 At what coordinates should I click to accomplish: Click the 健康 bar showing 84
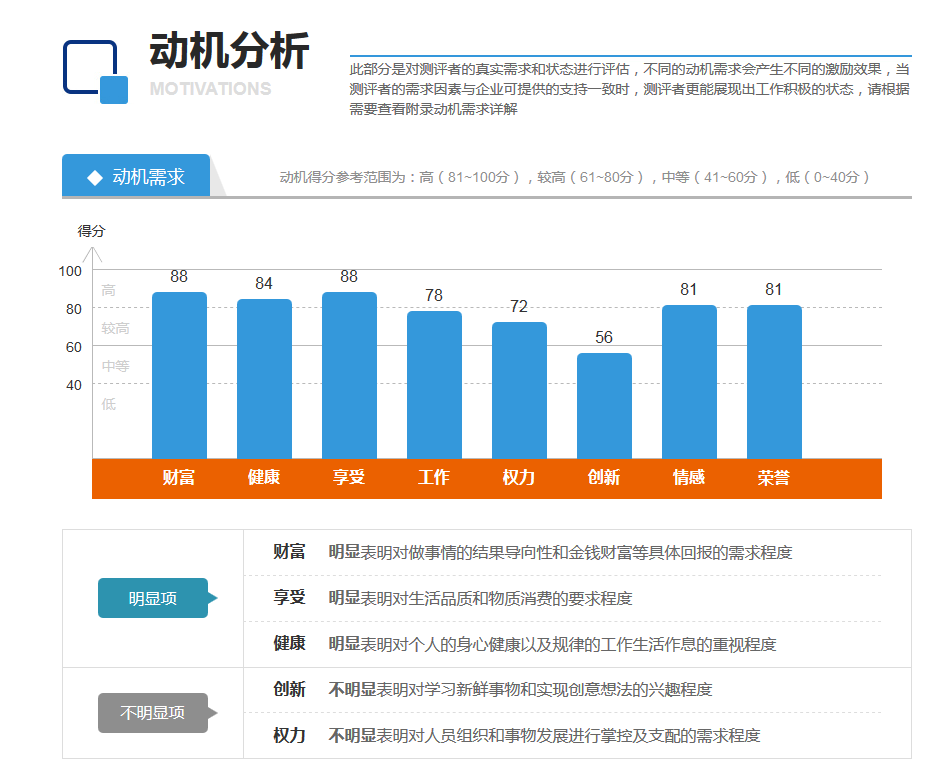pos(264,378)
